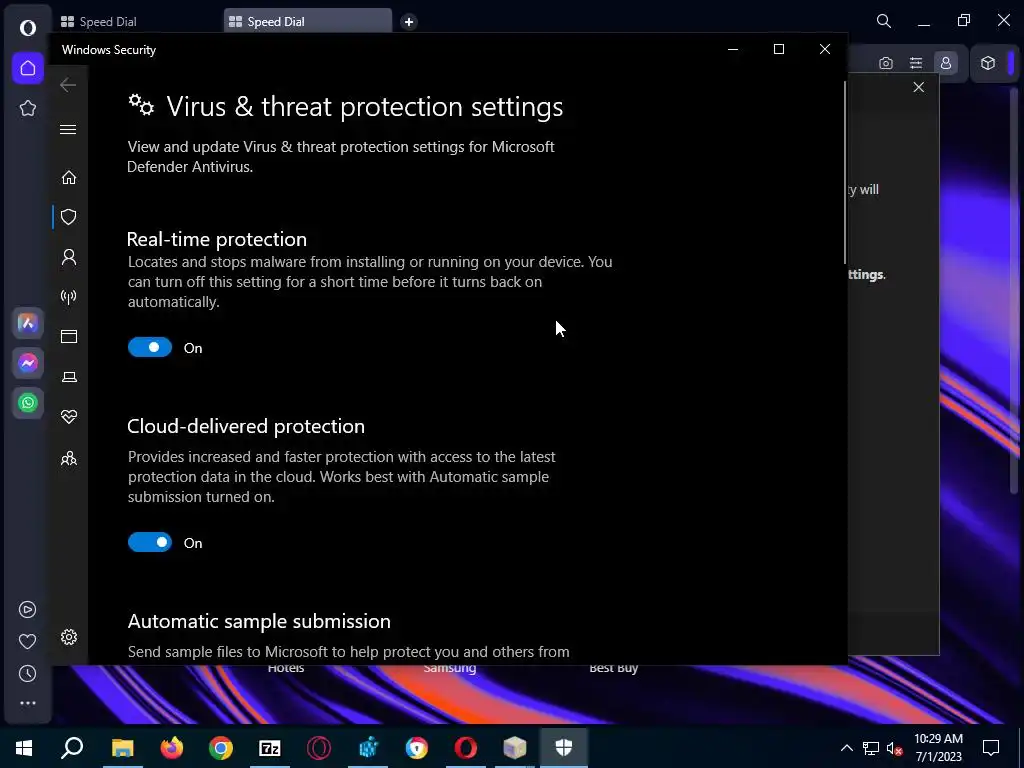This screenshot has width=1024, height=768.
Task: Open Opera extensions cube icon
Action: [987, 63]
